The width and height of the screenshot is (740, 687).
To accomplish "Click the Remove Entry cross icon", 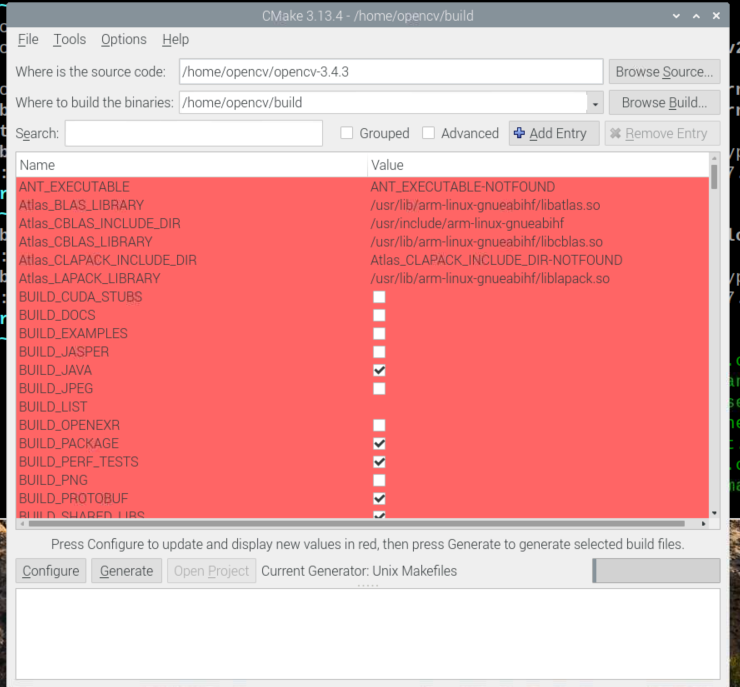I will (615, 134).
